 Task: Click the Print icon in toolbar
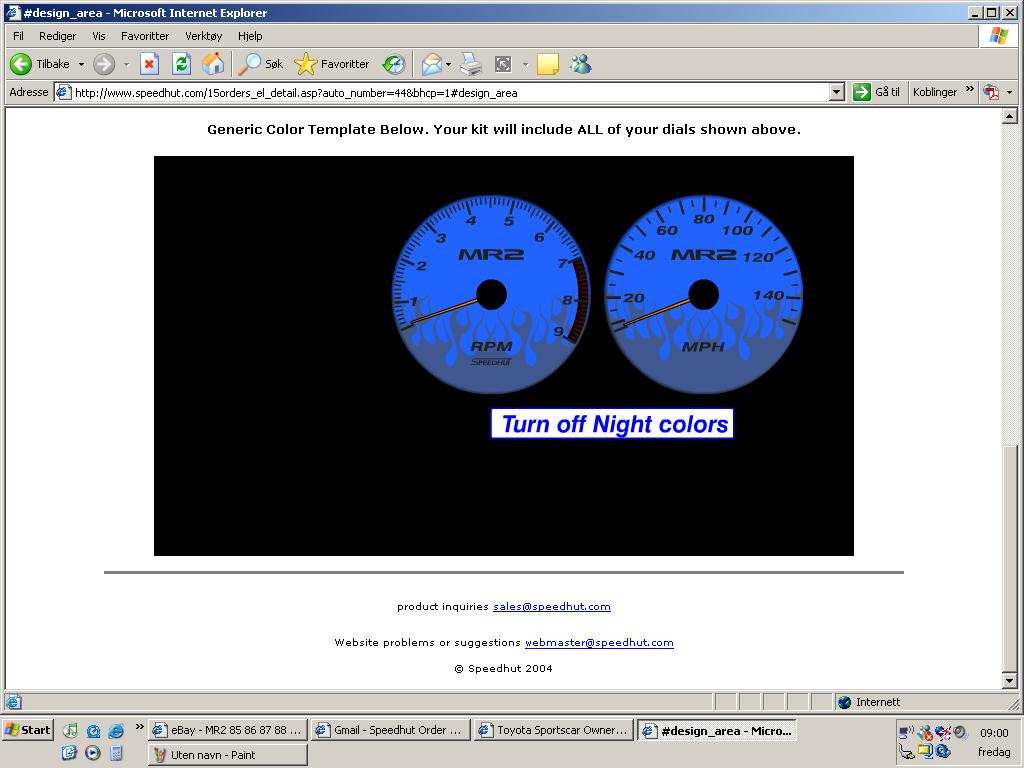[x=471, y=64]
